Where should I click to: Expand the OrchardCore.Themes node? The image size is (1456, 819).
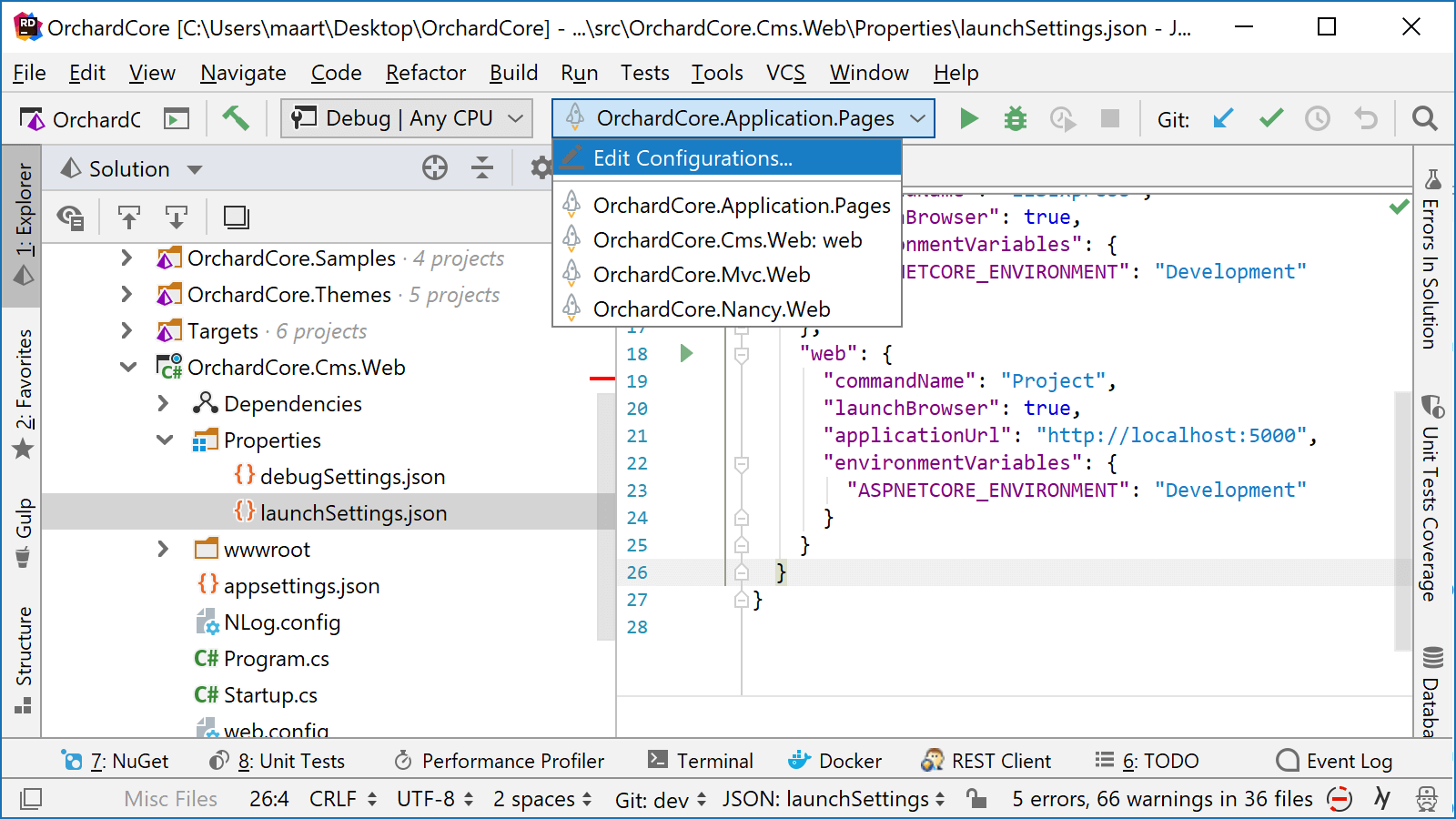click(x=126, y=294)
